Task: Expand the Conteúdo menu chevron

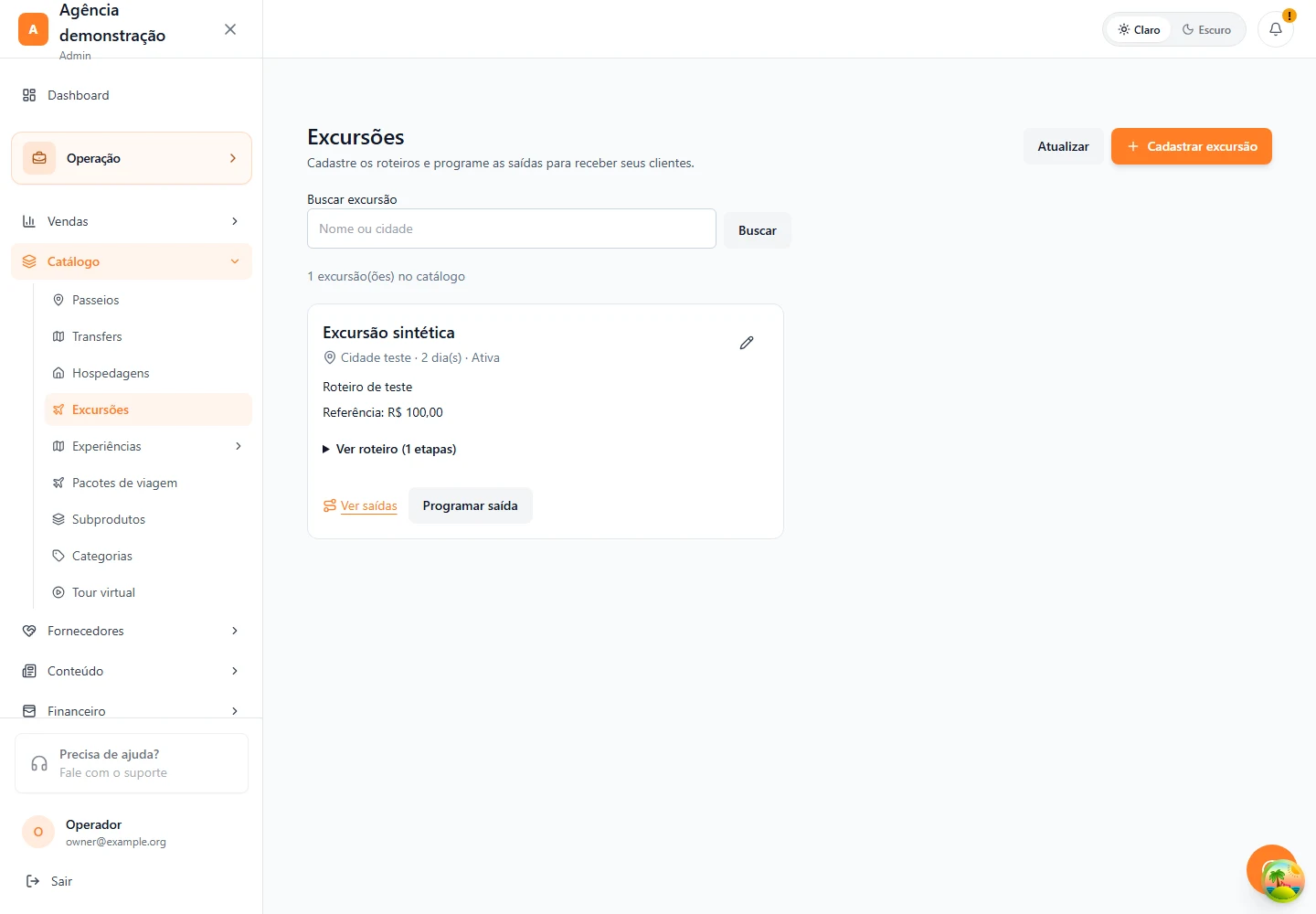Action: pyautogui.click(x=235, y=671)
